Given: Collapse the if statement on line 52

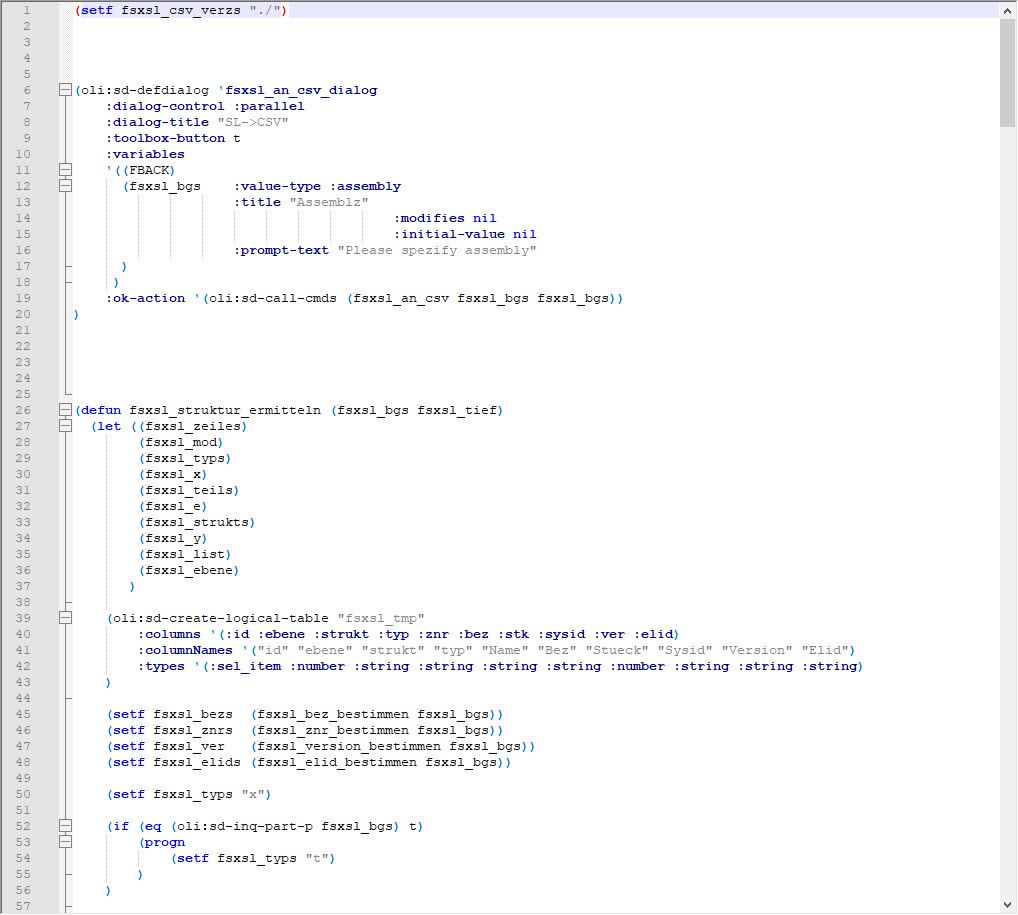Looking at the screenshot, I should 66,826.
